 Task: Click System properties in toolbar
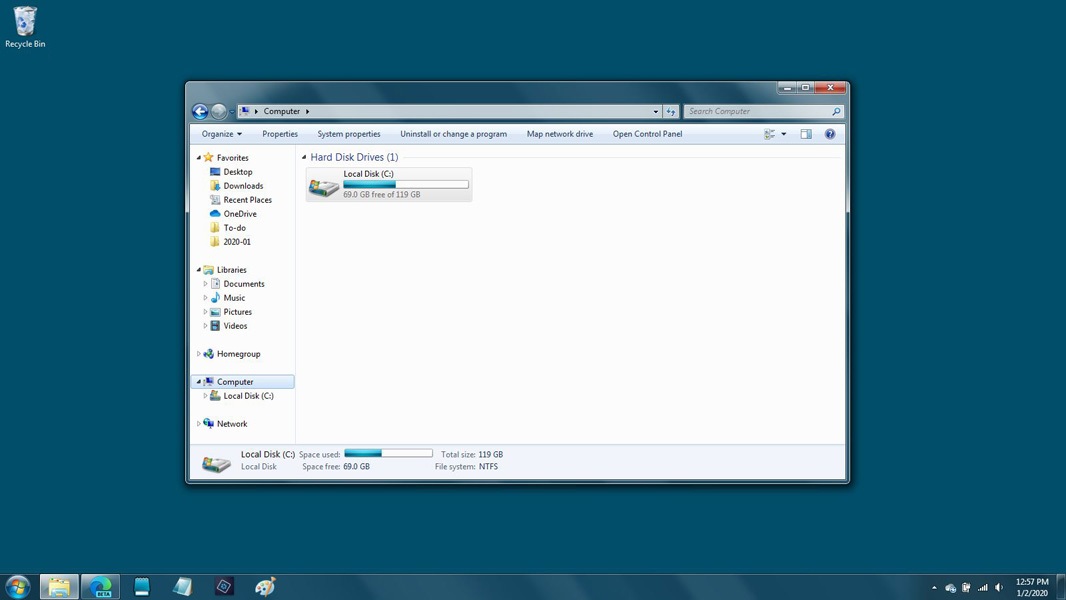349,134
